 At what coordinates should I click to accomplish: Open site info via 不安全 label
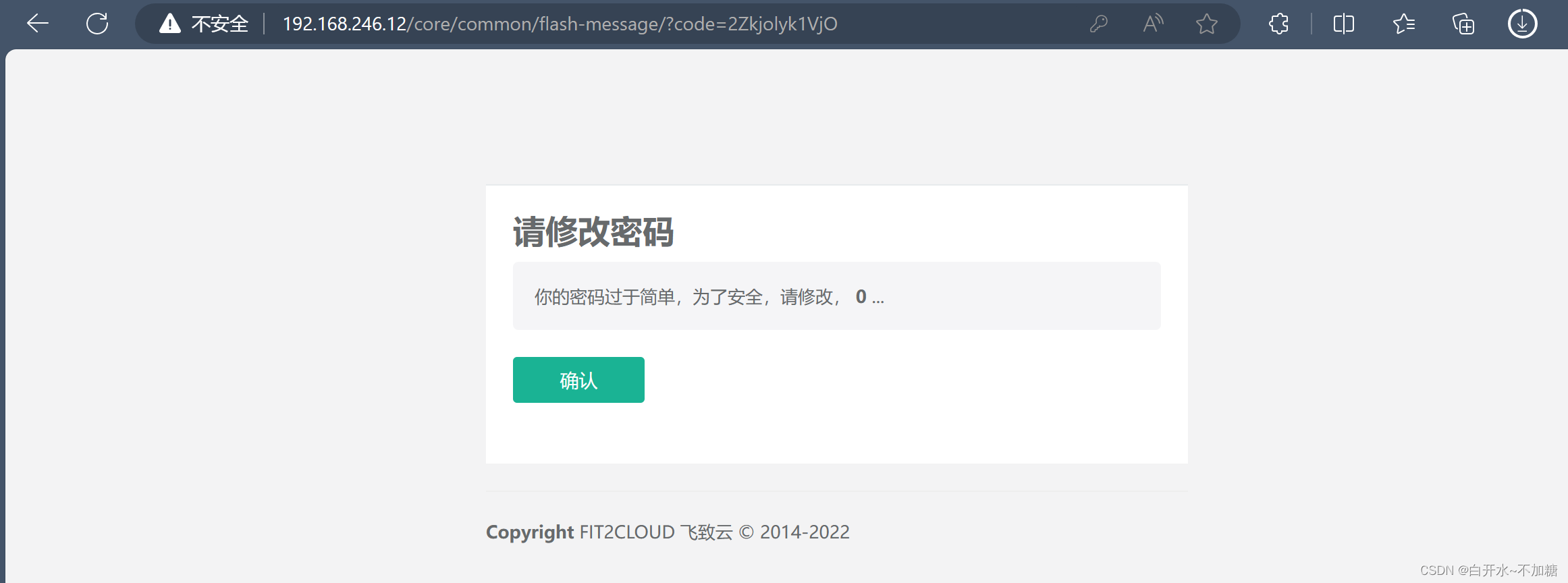(x=219, y=24)
